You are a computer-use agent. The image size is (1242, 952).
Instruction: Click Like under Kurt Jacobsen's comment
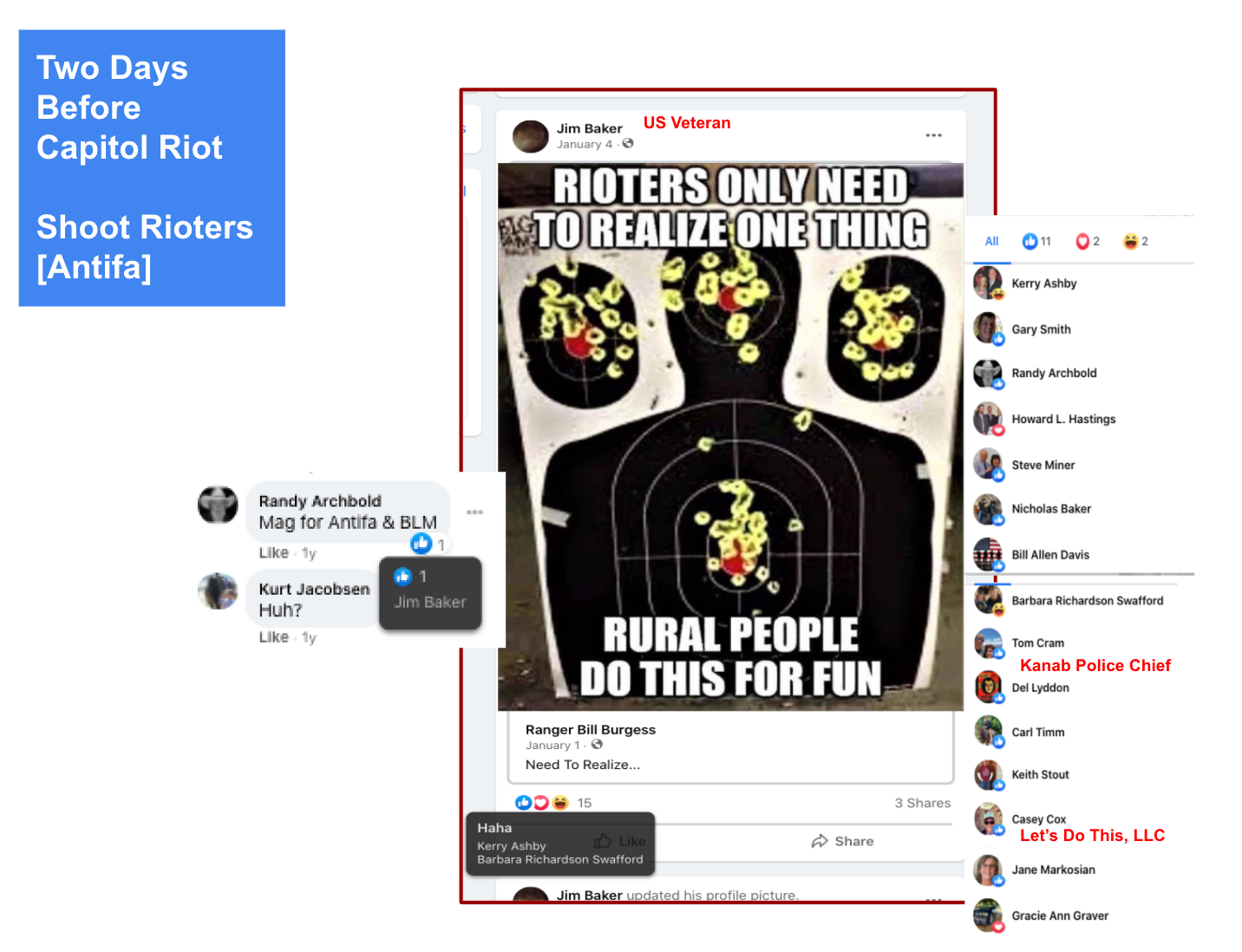pyautogui.click(x=273, y=637)
